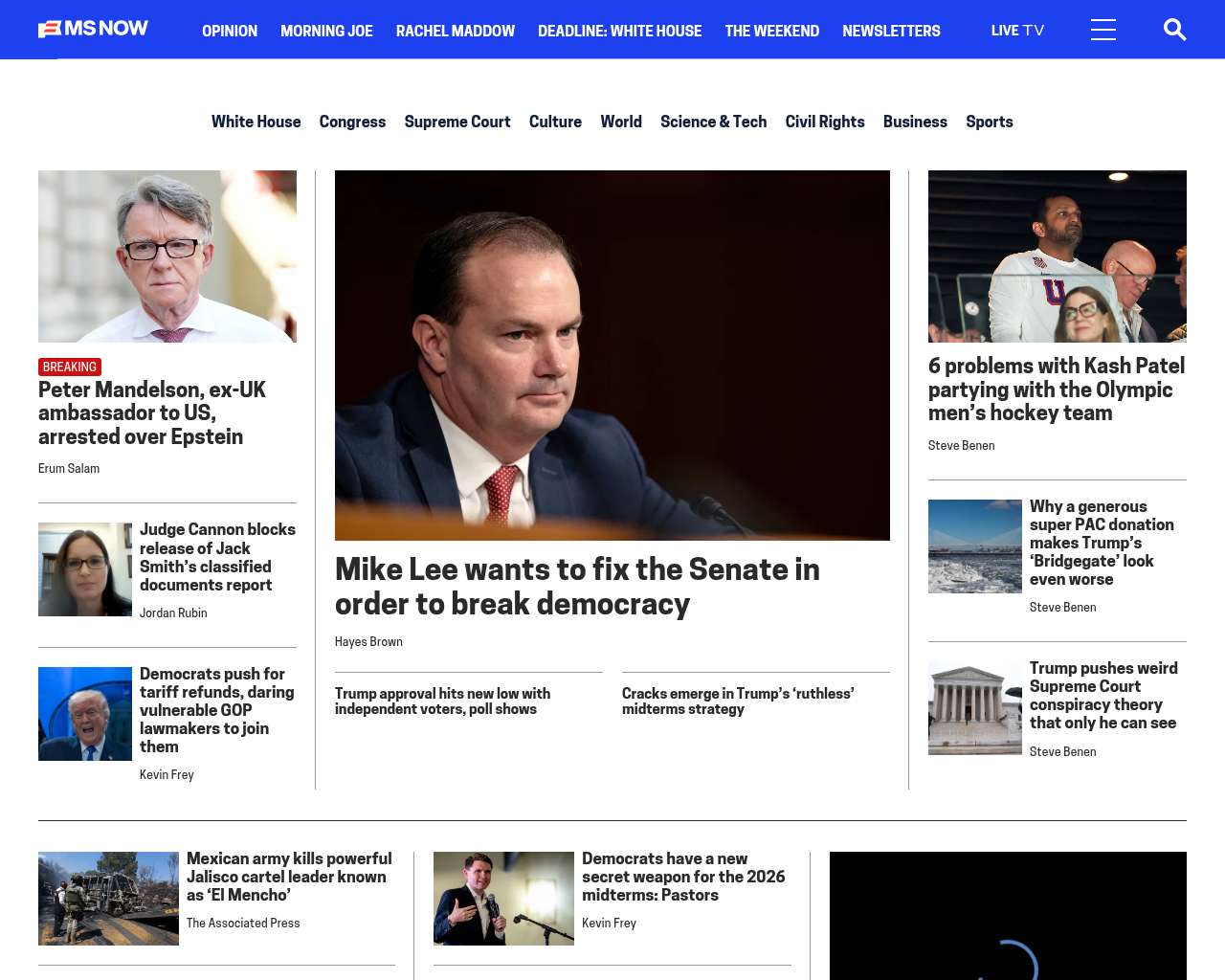
Task: View author Hayes Brown's page
Action: pyautogui.click(x=368, y=642)
